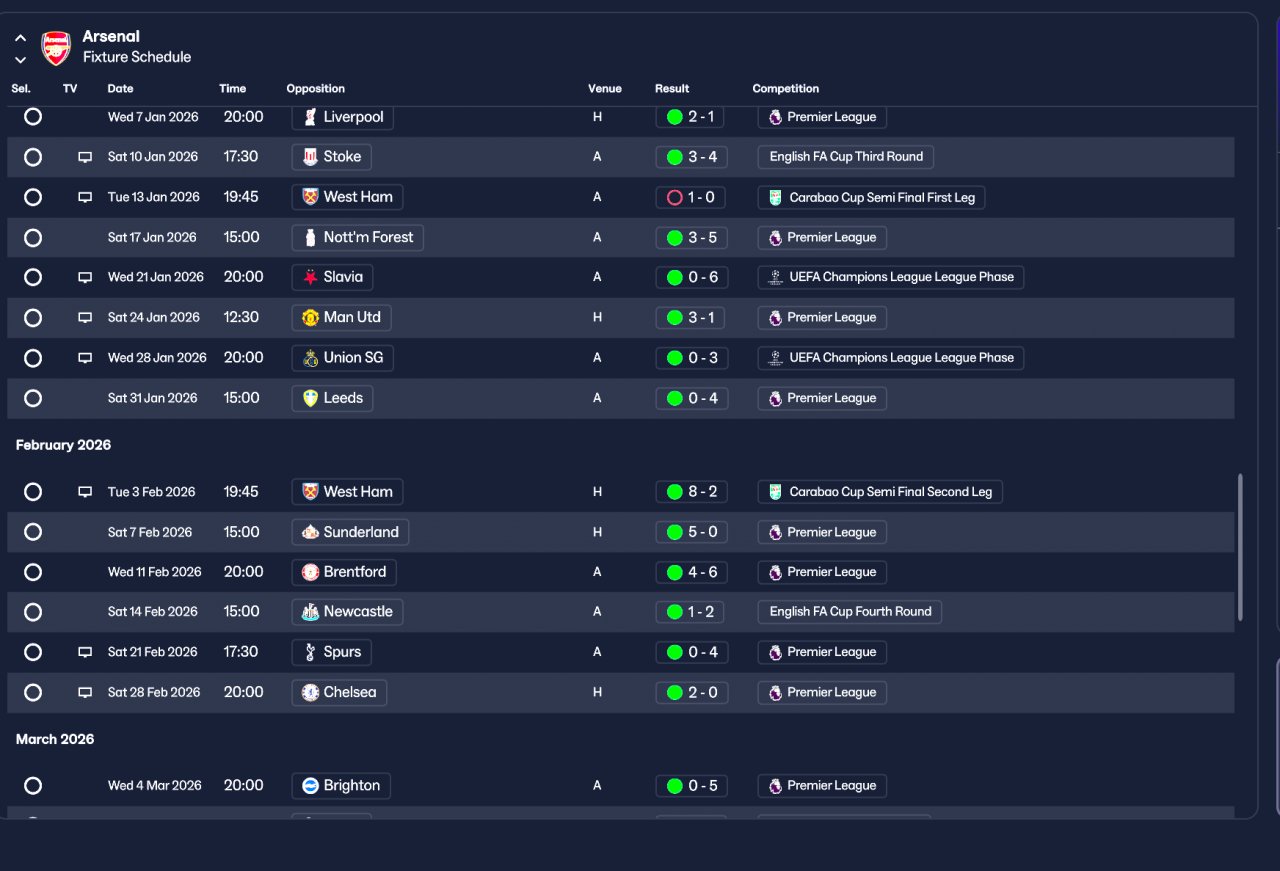Image resolution: width=1280 pixels, height=871 pixels.
Task: Click the Arsenal club crest icon
Action: (56, 47)
